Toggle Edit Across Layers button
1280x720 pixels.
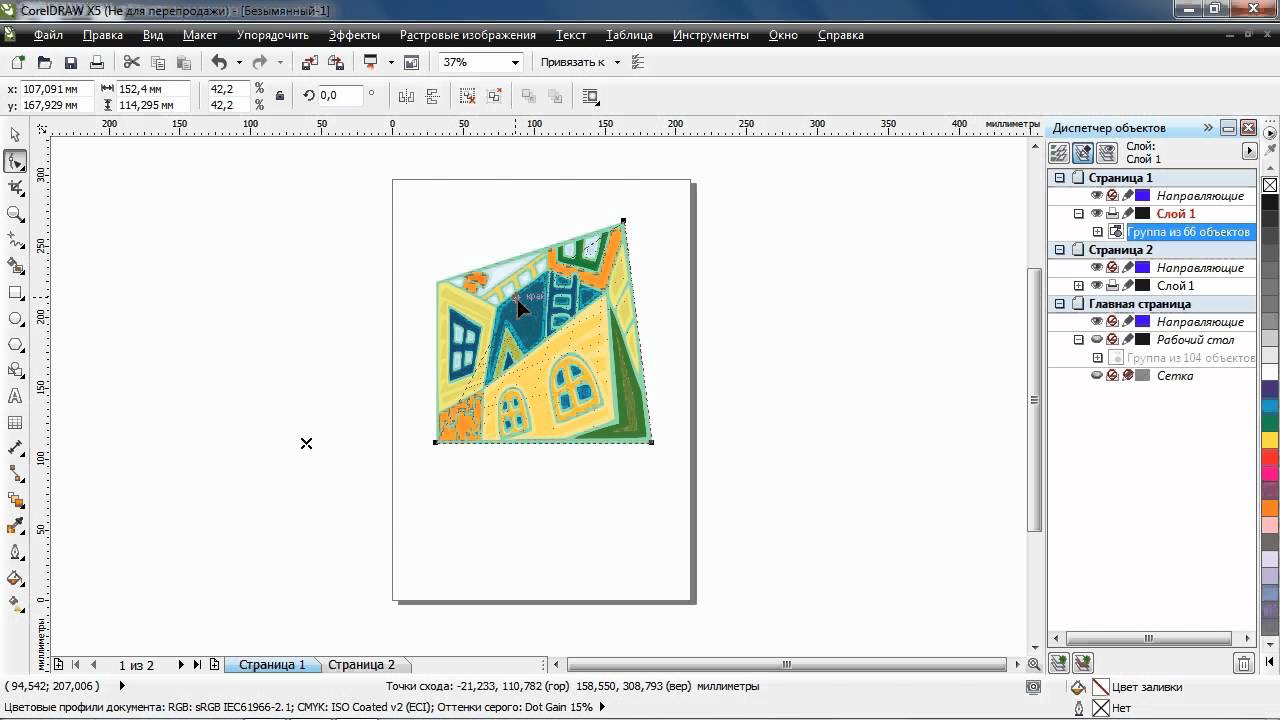(x=1082, y=153)
